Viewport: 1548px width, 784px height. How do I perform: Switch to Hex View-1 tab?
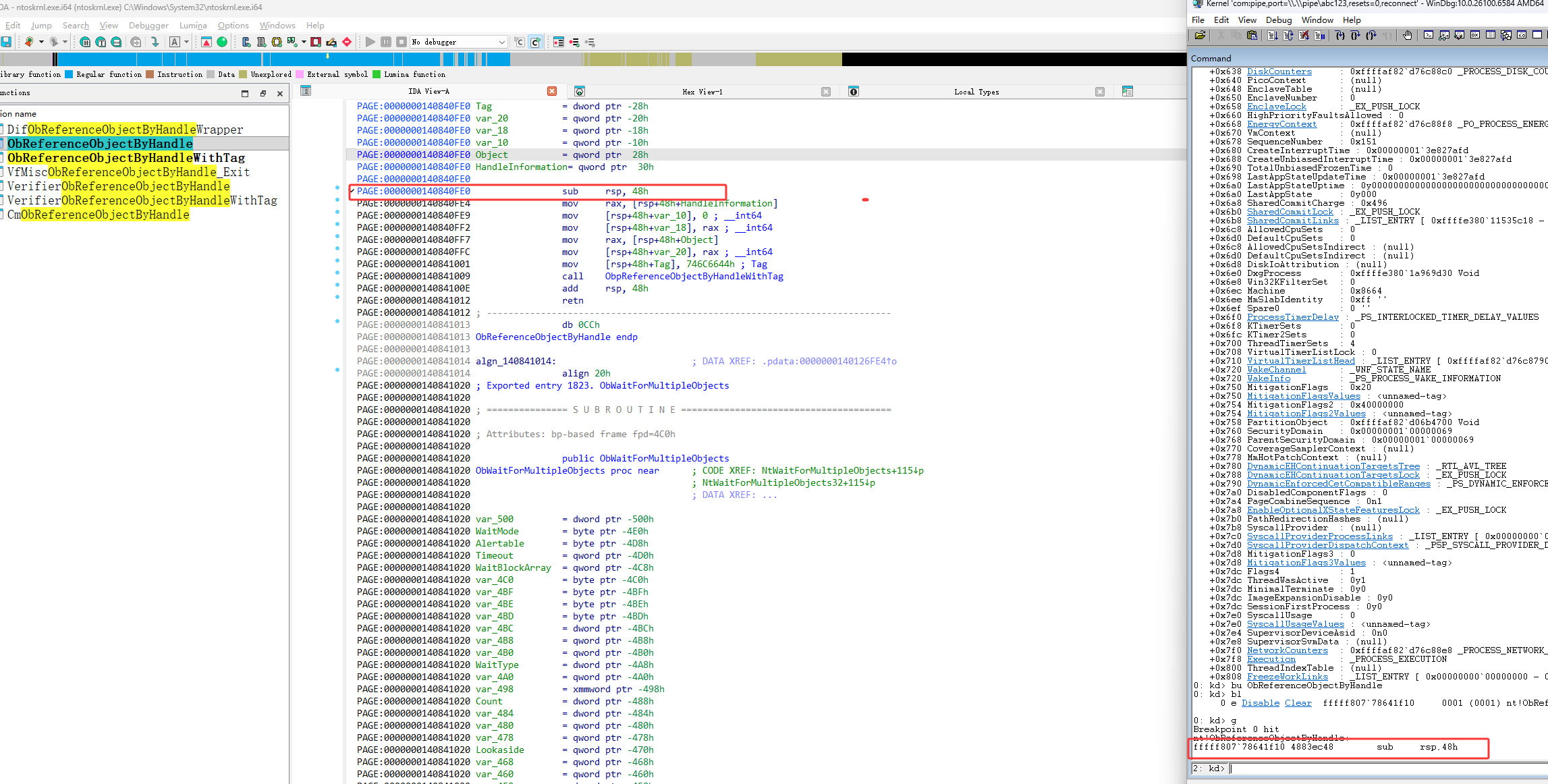(702, 92)
